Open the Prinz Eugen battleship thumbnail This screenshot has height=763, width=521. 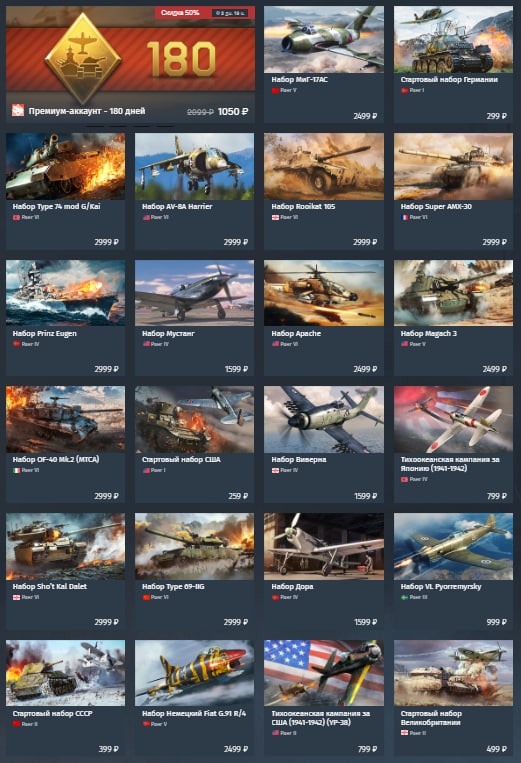65,293
